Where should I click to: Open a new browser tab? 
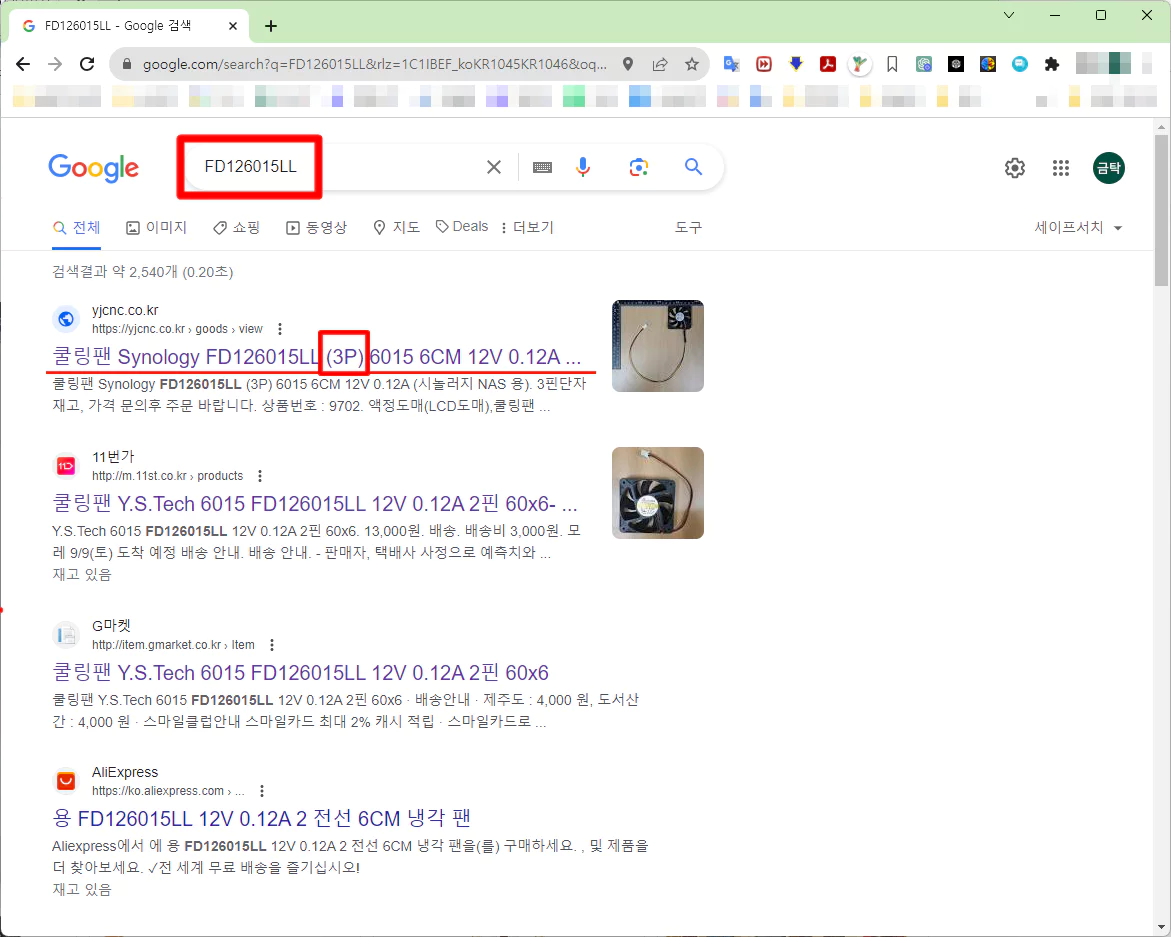(x=271, y=26)
